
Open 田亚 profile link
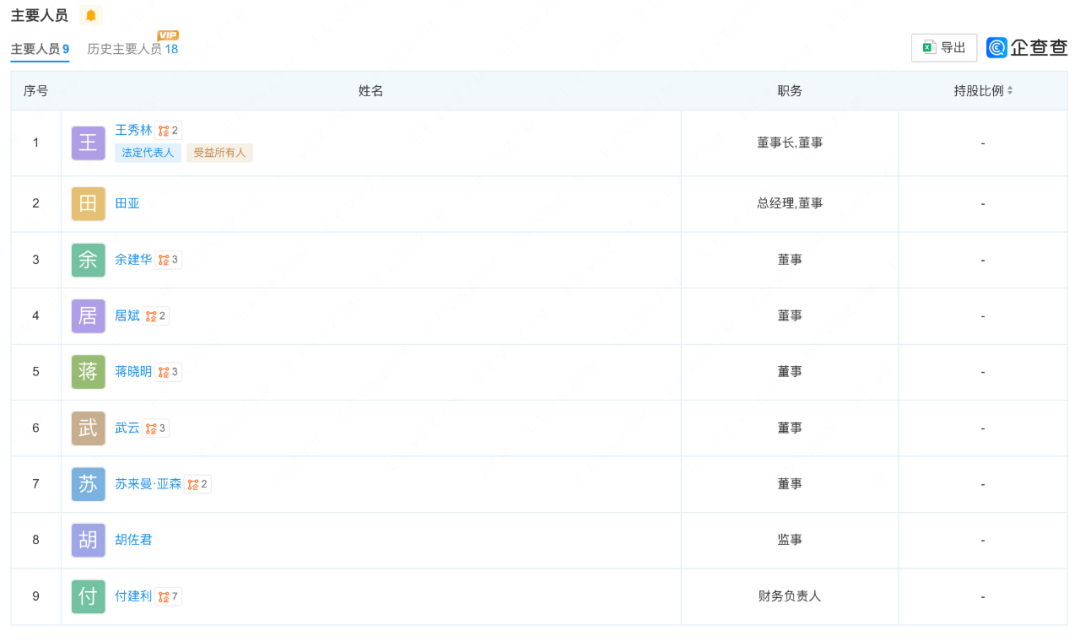point(127,203)
